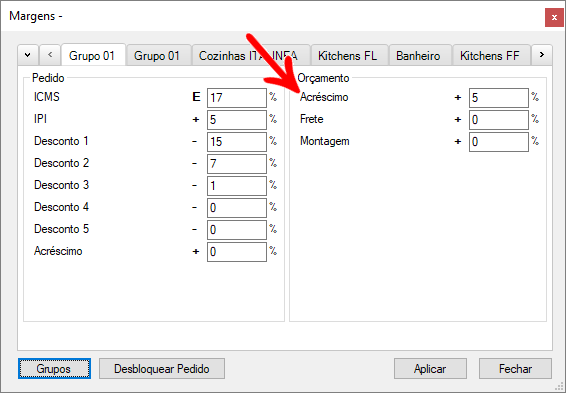Click the Montagem label text

(x=325, y=141)
